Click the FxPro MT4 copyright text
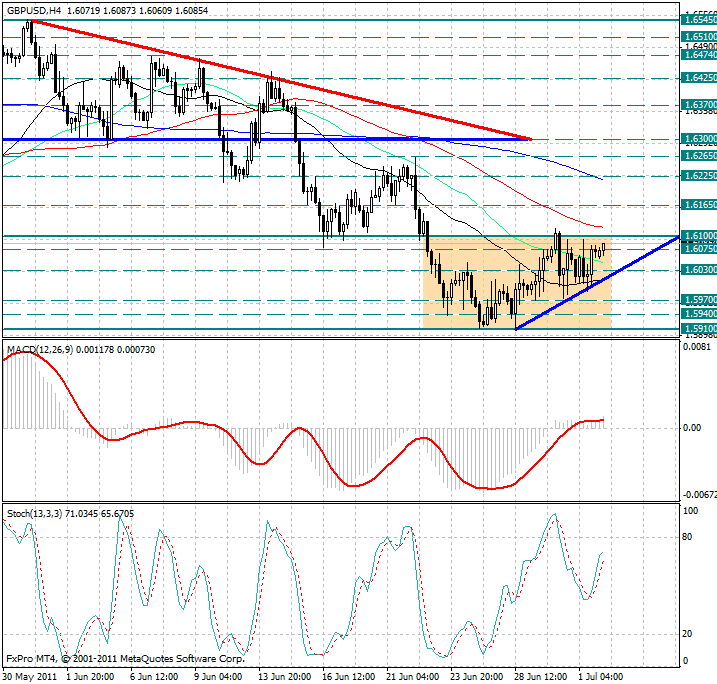This screenshot has height=684, width=717. 125,659
